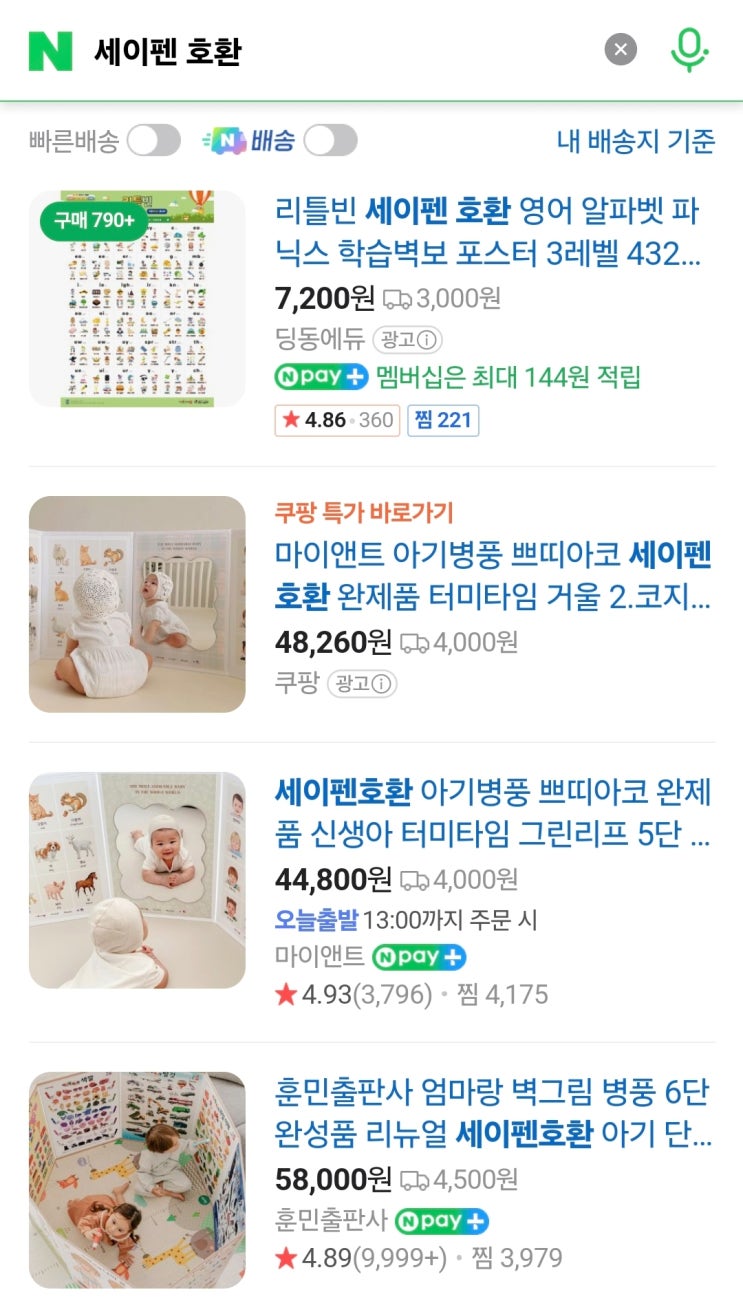Image resolution: width=743 pixels, height=1303 pixels.
Task: Tap Npay+ badge in the 리틀빈 listing
Action: pos(322,378)
